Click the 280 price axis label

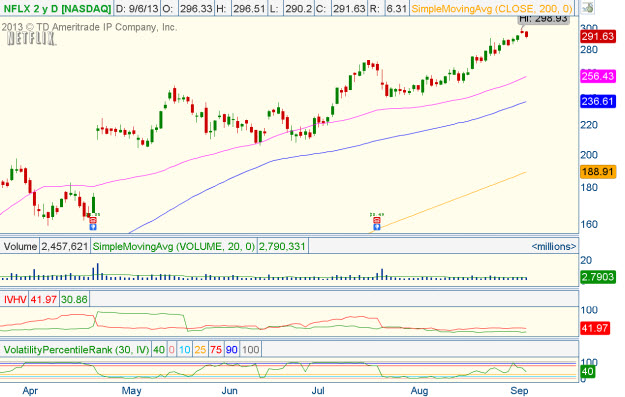click(x=589, y=50)
